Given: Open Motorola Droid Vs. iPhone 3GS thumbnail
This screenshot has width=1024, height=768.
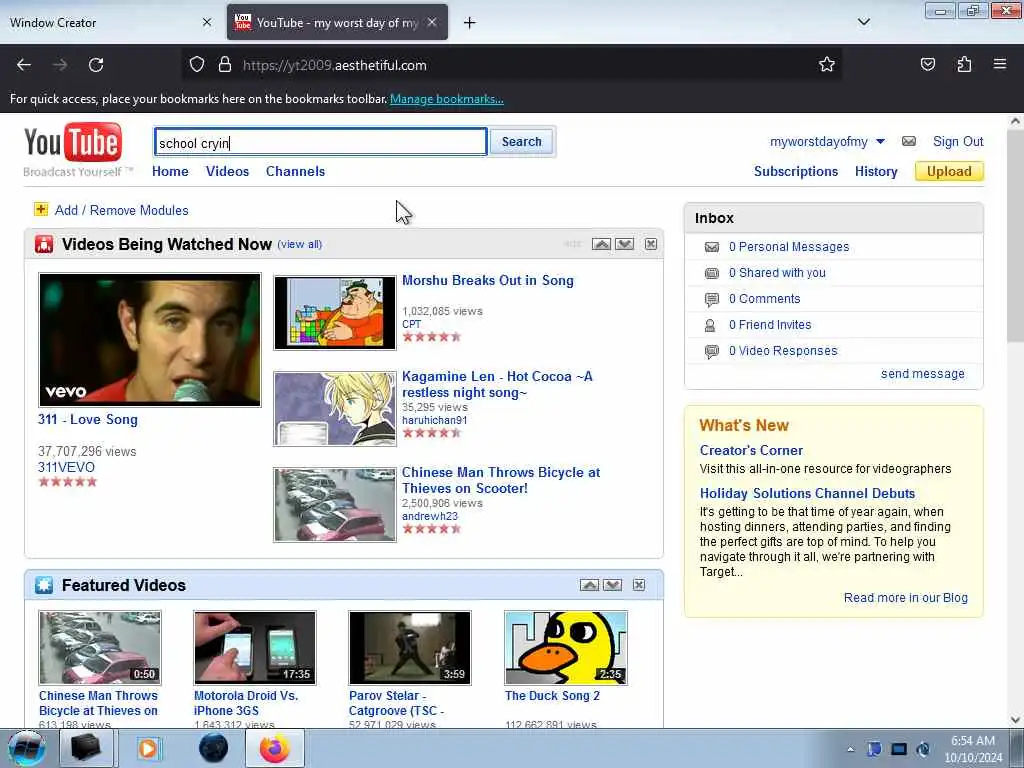Looking at the screenshot, I should point(255,647).
